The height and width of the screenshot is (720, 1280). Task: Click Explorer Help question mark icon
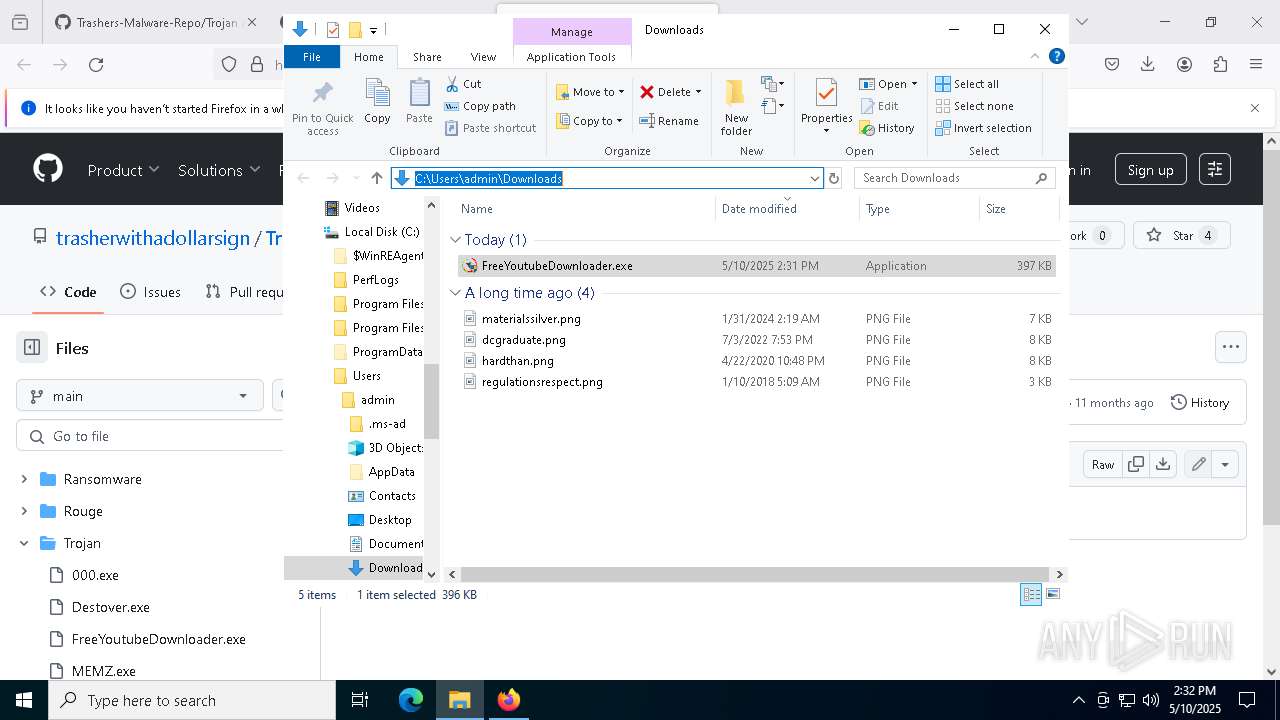click(1056, 56)
